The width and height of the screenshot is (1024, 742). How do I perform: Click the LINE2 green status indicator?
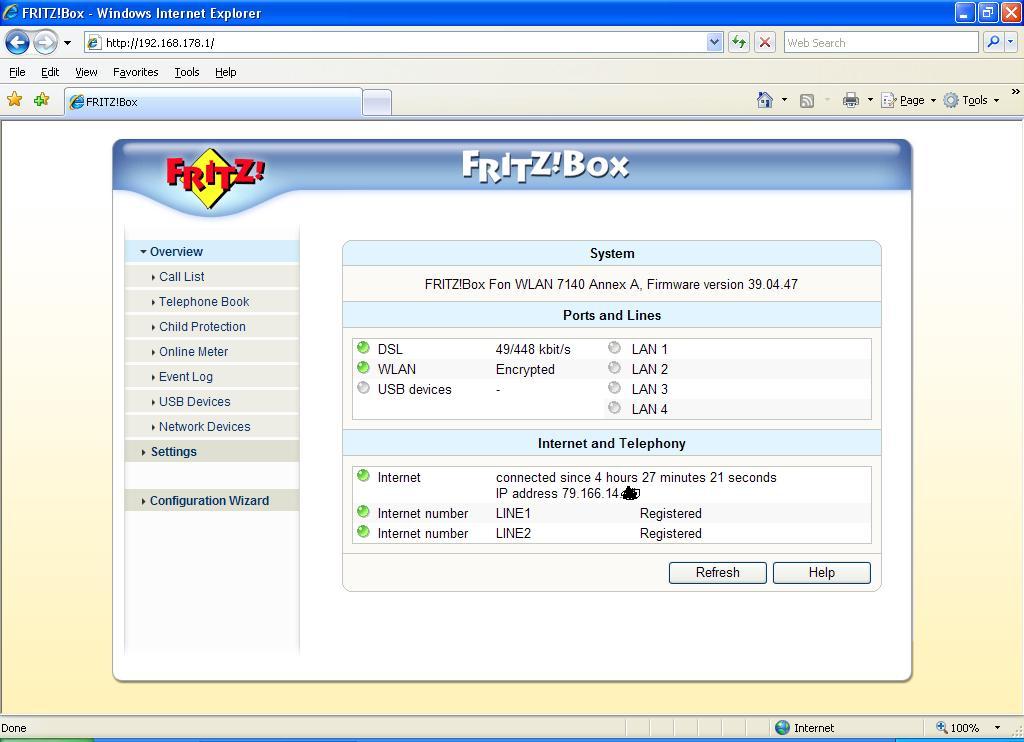(x=364, y=532)
